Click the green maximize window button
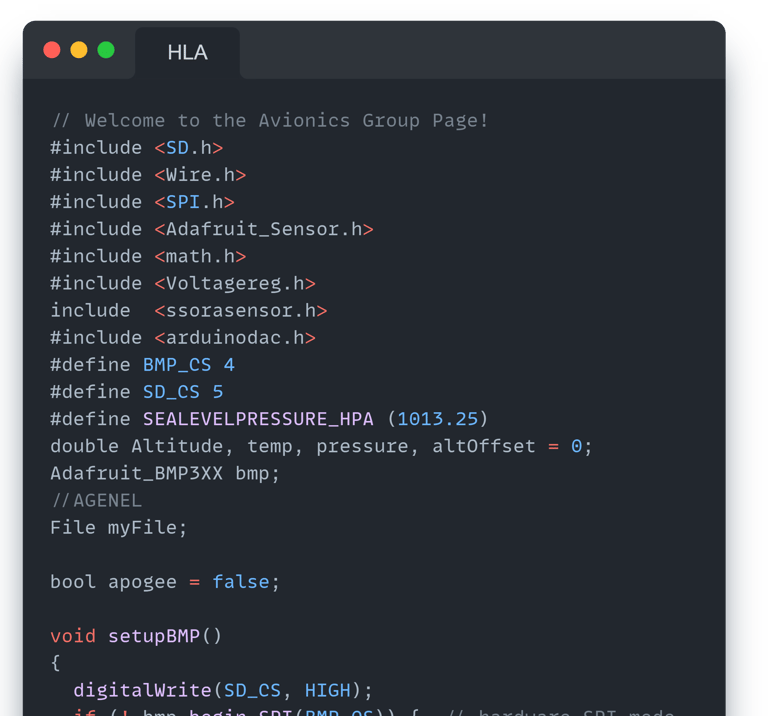This screenshot has width=768, height=716. [x=106, y=51]
